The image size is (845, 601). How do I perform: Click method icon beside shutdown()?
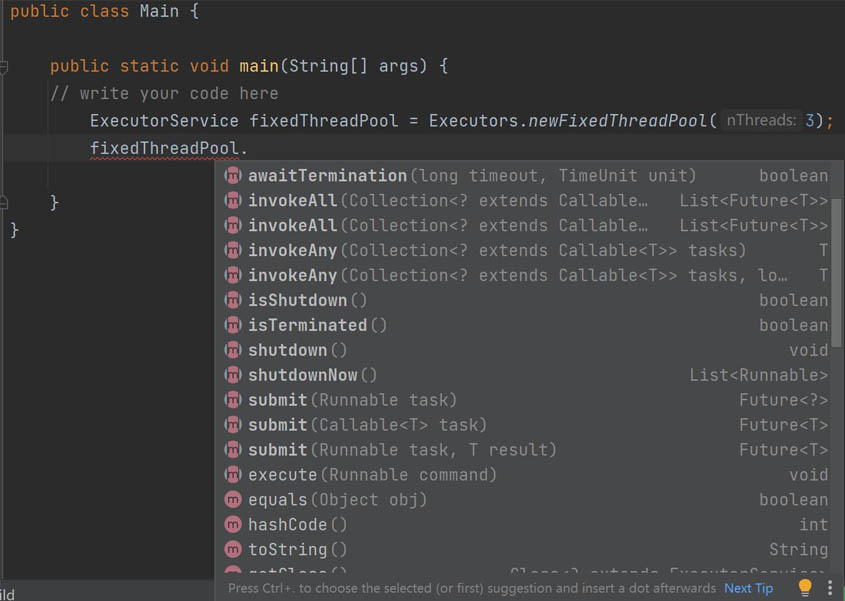[233, 350]
